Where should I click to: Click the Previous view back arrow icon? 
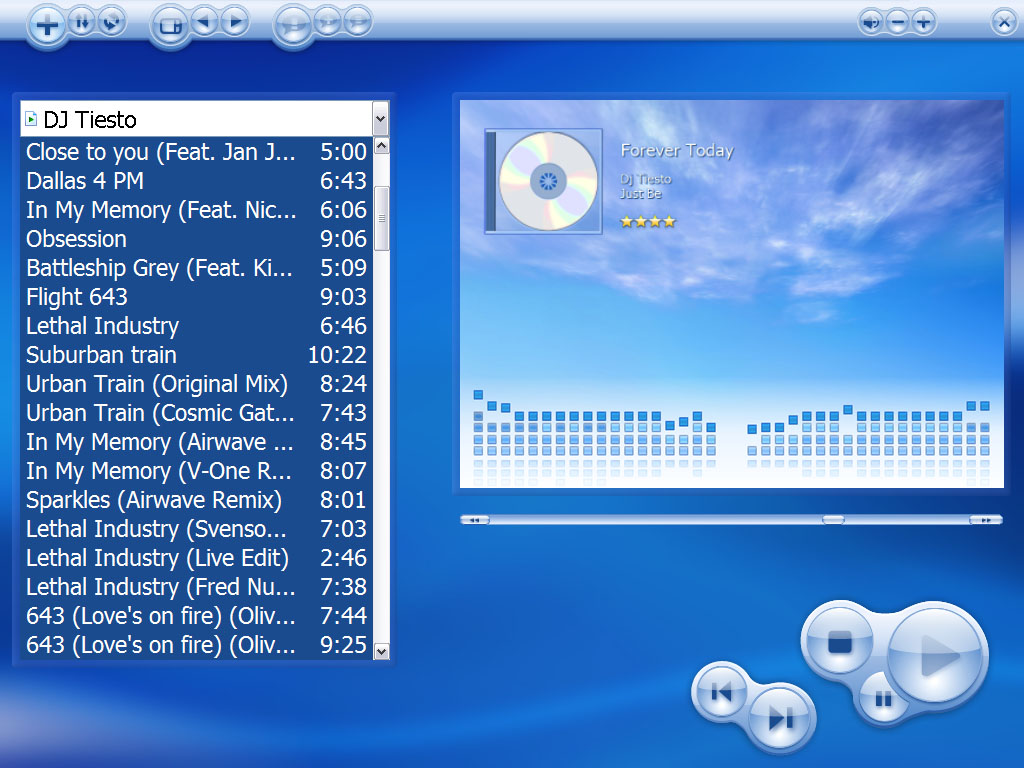click(x=205, y=24)
